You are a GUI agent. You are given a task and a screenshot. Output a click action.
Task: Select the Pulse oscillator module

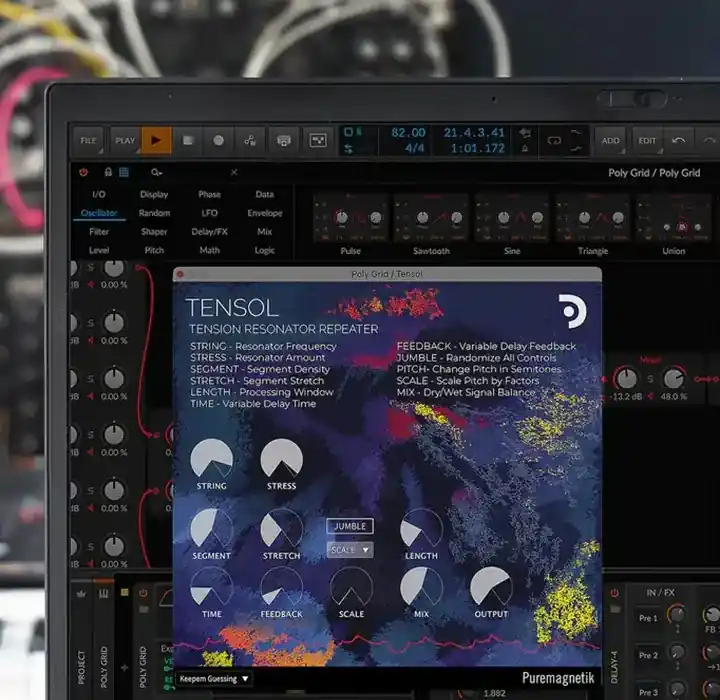351,224
